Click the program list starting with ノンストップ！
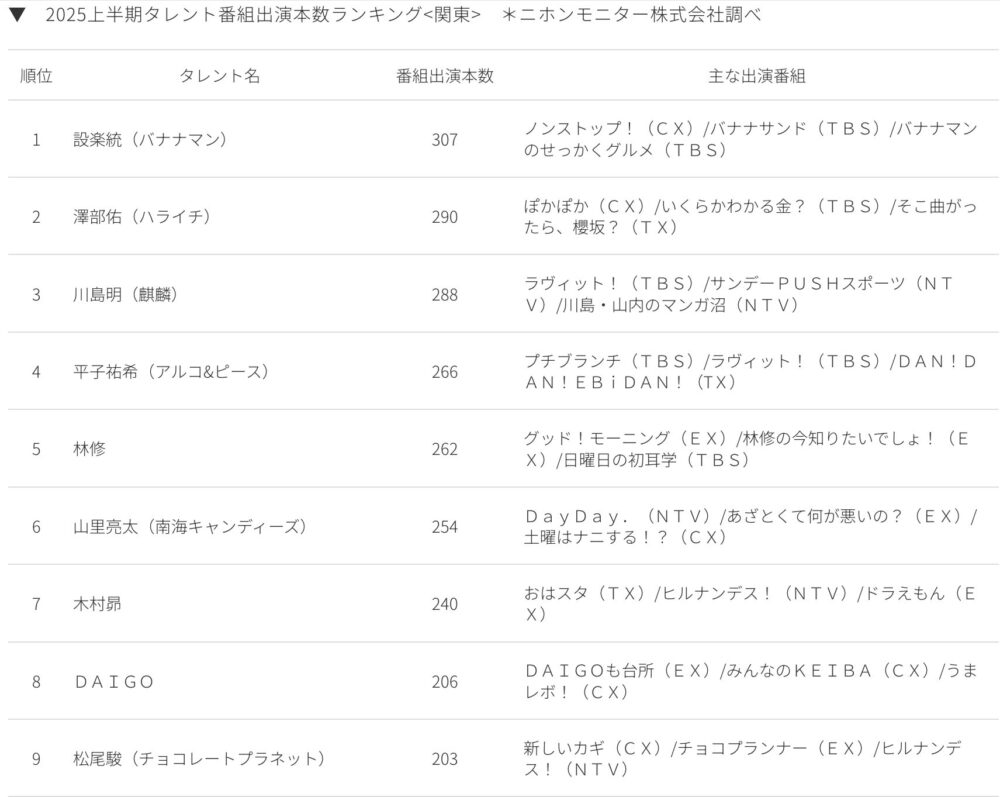 coord(750,140)
